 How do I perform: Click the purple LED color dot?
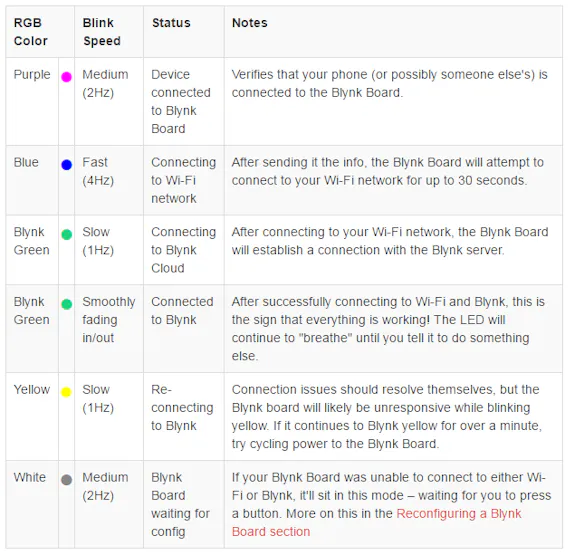coord(66,77)
